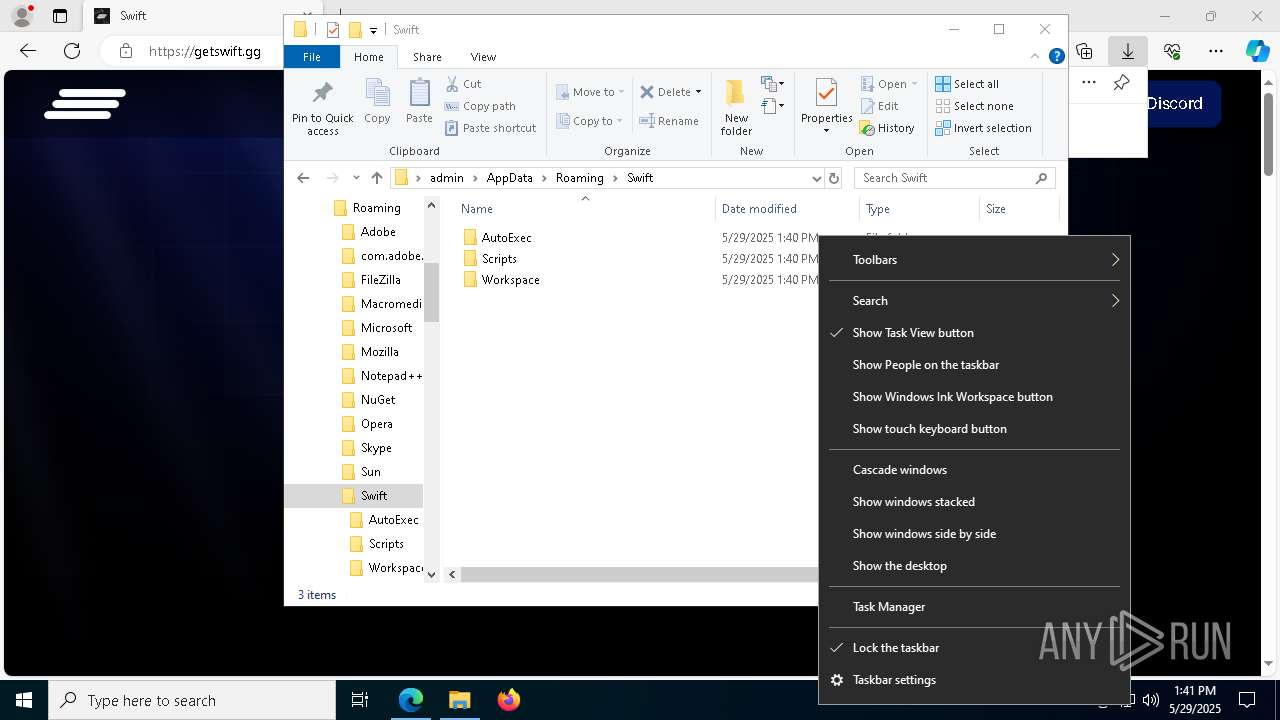Click Paste shortcut in ribbon
This screenshot has width=1280, height=720.
click(x=491, y=128)
